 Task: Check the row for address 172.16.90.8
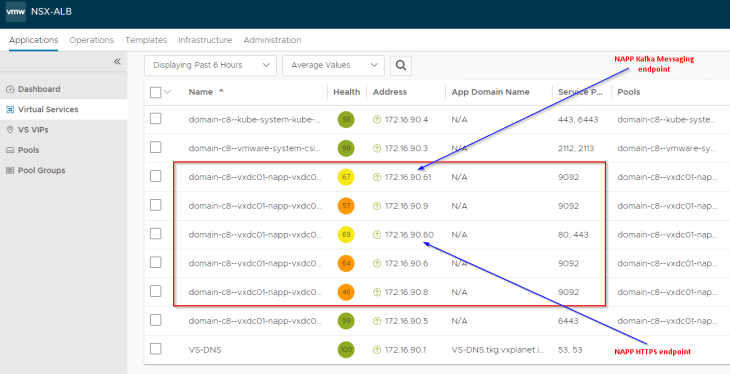[155, 291]
